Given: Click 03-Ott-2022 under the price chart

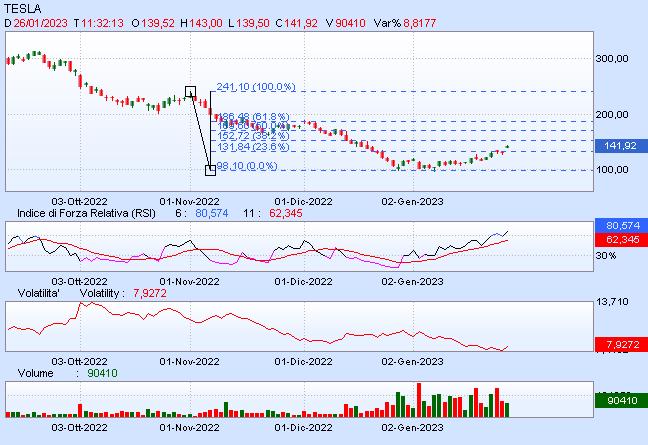Looking at the screenshot, I should pos(79,202).
